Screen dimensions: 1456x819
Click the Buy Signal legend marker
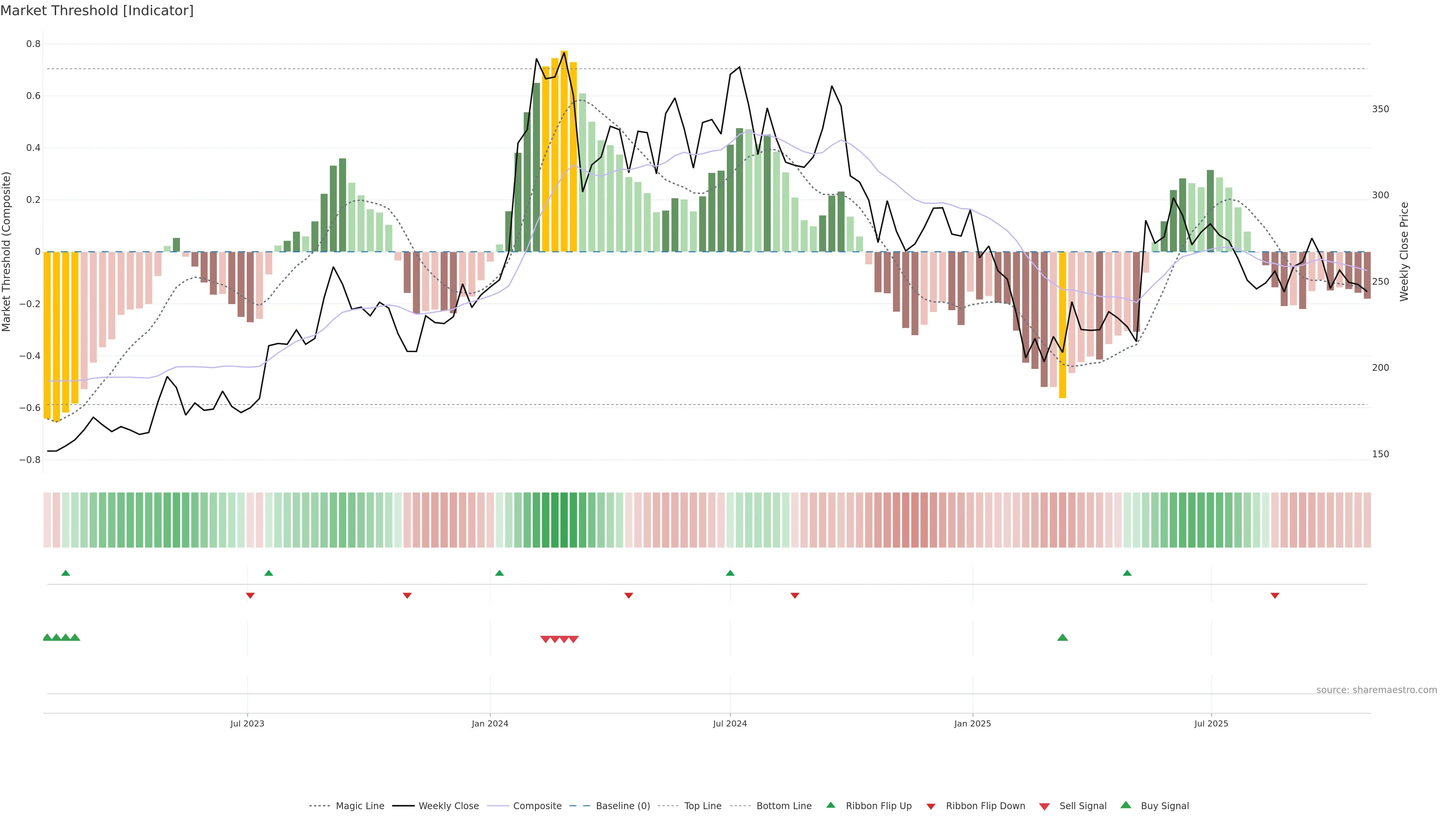[1126, 805]
